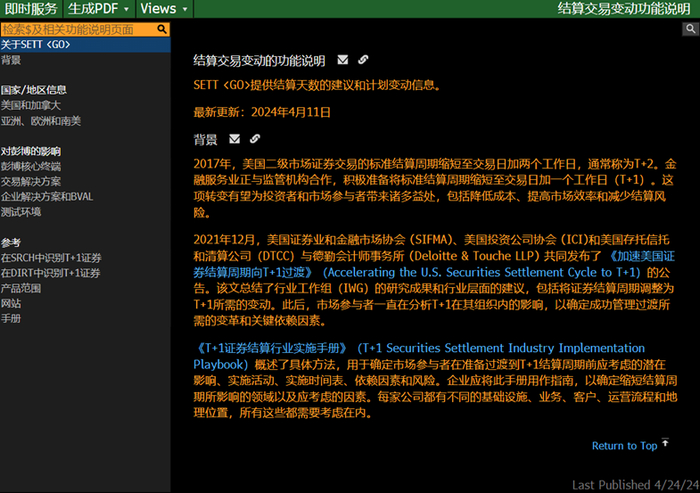The width and height of the screenshot is (700, 493).
Task: Open the 背景 sidebar entry
Action: point(11,60)
